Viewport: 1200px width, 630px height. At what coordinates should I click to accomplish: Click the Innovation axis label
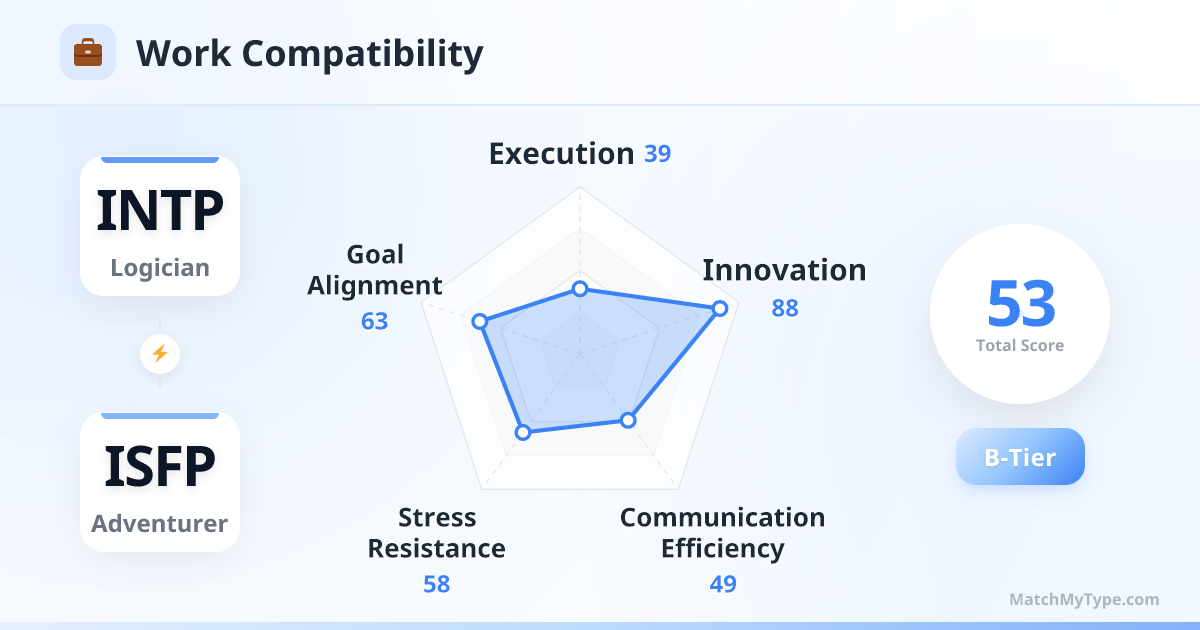pos(784,270)
